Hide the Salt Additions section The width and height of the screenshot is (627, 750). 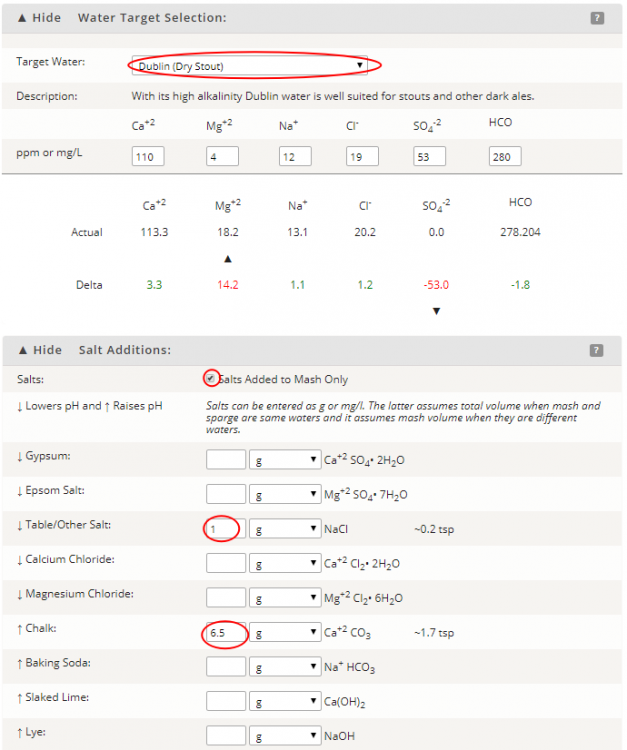40,350
